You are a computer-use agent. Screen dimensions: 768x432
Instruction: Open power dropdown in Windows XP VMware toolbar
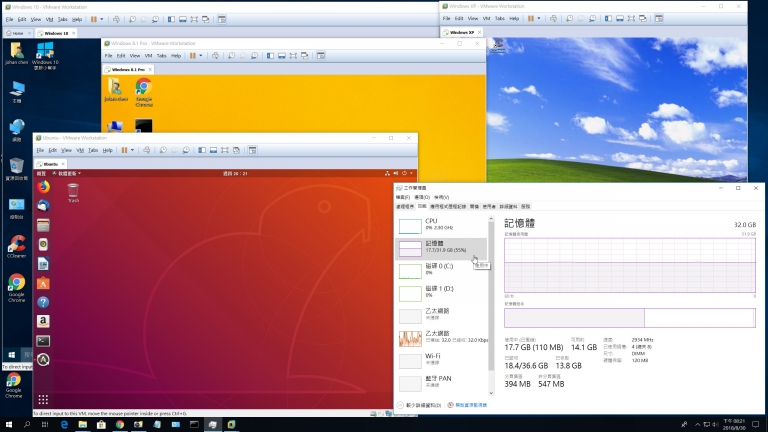539,19
